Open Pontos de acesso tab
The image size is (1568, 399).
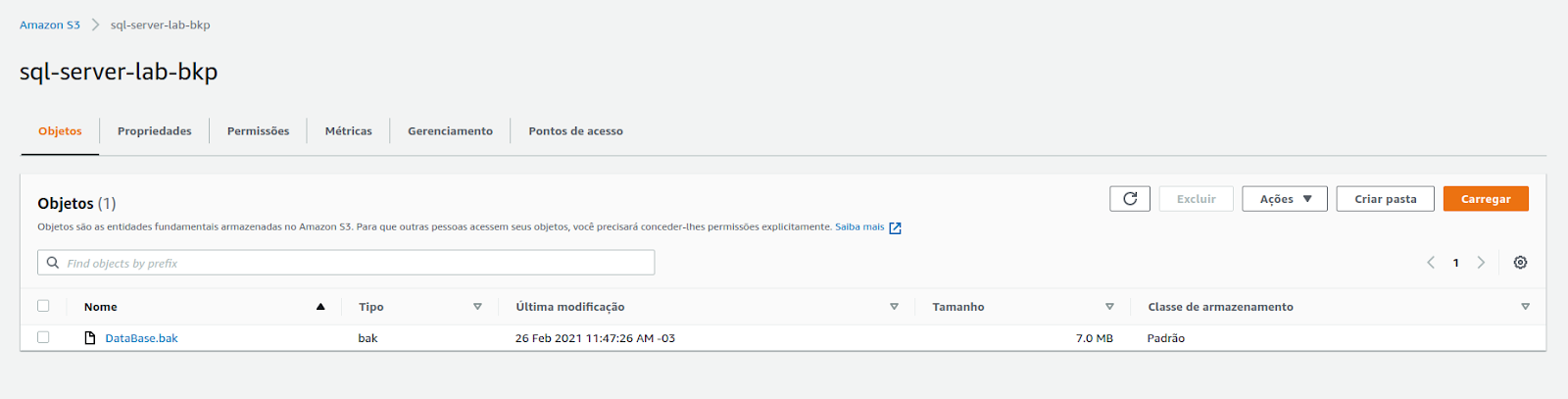coord(576,131)
